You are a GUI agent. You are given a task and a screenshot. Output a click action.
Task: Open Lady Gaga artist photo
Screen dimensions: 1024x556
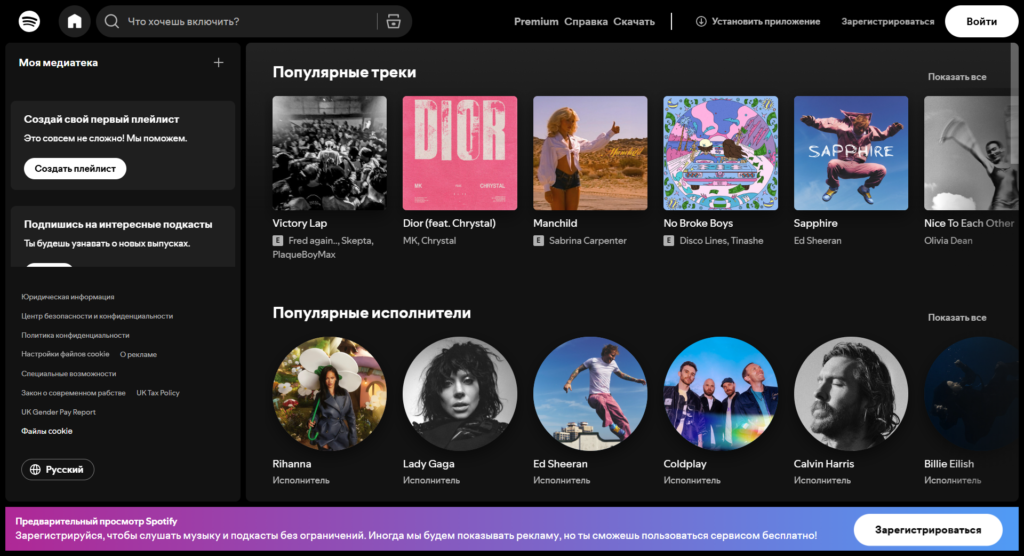[x=460, y=393]
